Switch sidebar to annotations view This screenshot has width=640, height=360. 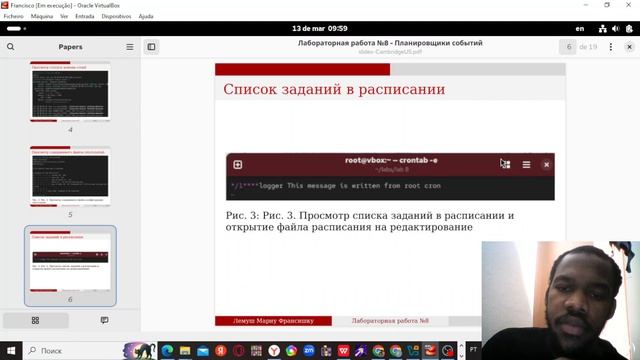104,320
